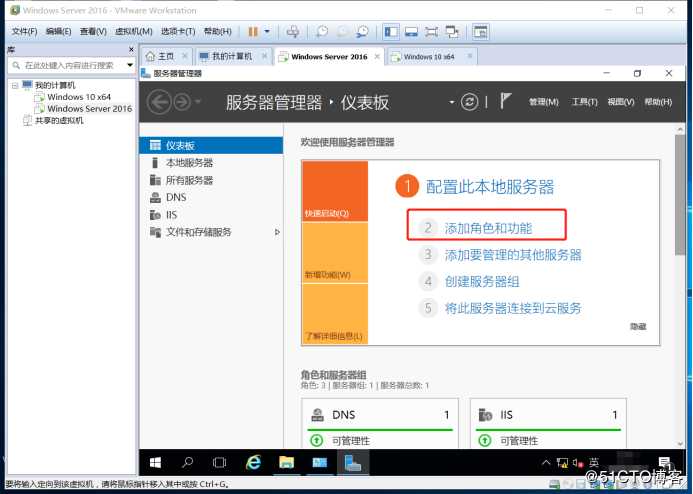Open the 帮助(H) menu in Server Manager
Screen dimensions: 693x494
coord(658,102)
